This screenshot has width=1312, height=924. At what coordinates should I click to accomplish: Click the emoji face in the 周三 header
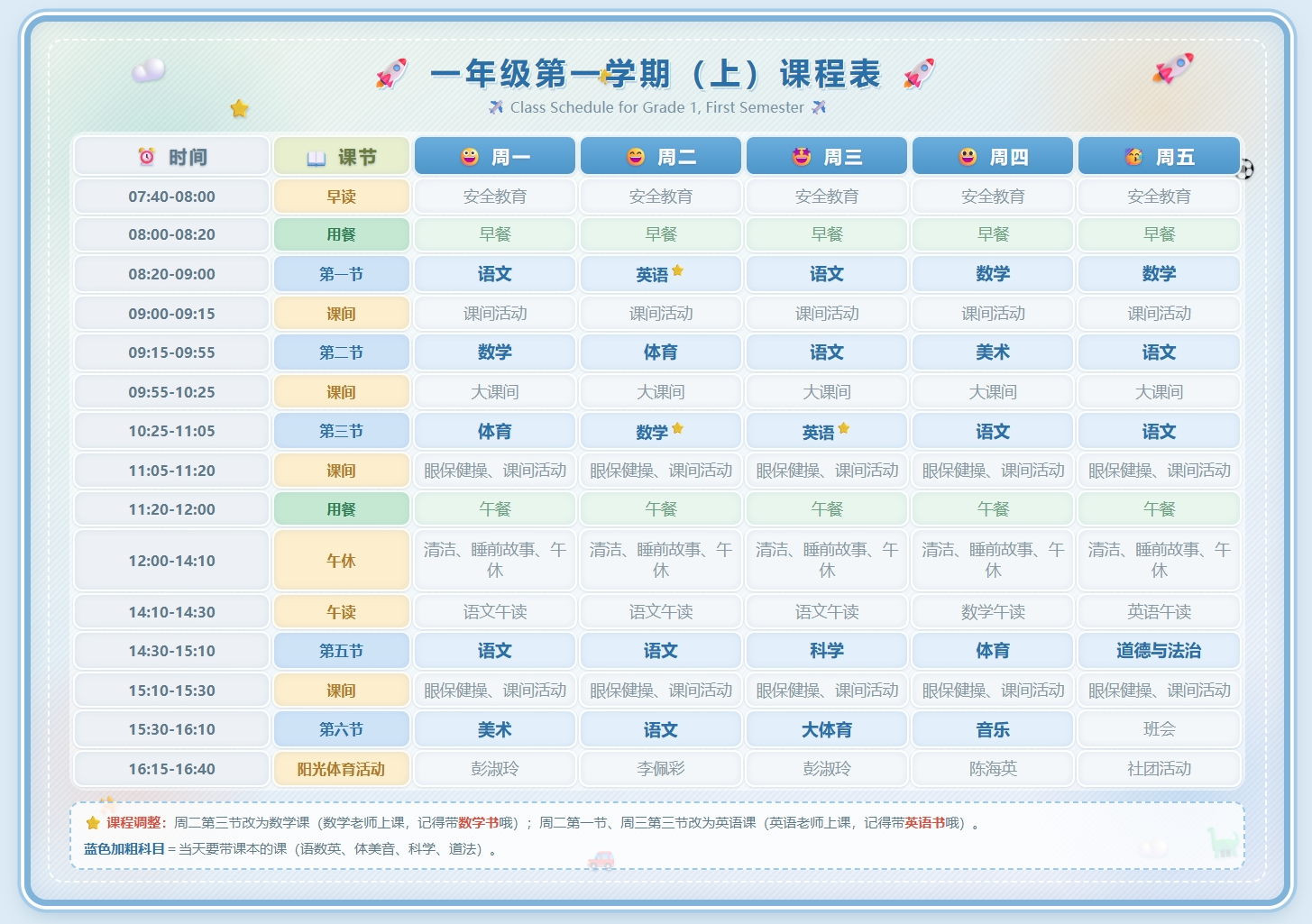(x=802, y=157)
